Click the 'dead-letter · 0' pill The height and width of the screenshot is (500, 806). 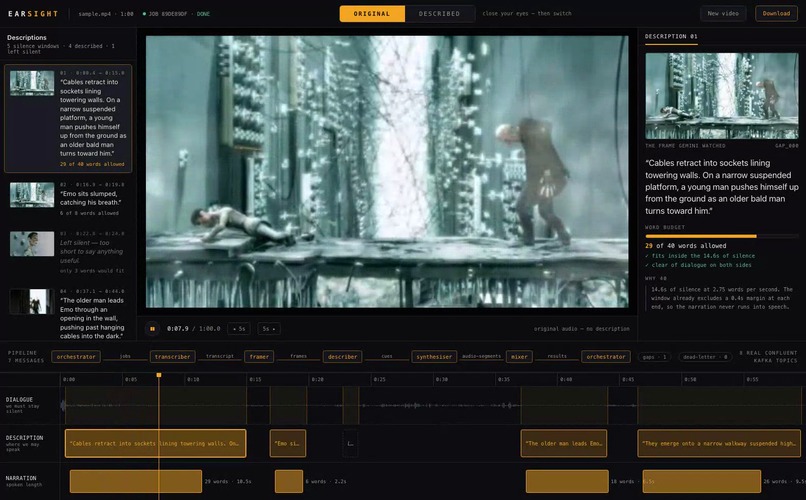tap(705, 357)
